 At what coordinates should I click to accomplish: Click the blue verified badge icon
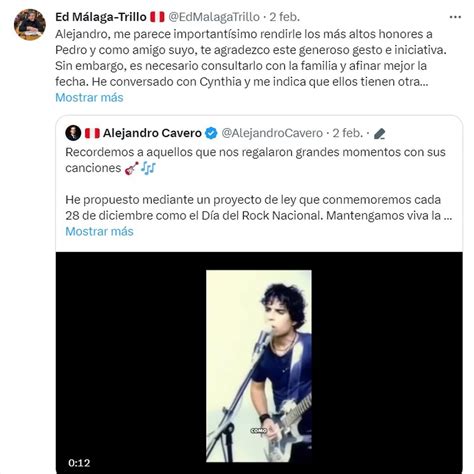point(211,133)
